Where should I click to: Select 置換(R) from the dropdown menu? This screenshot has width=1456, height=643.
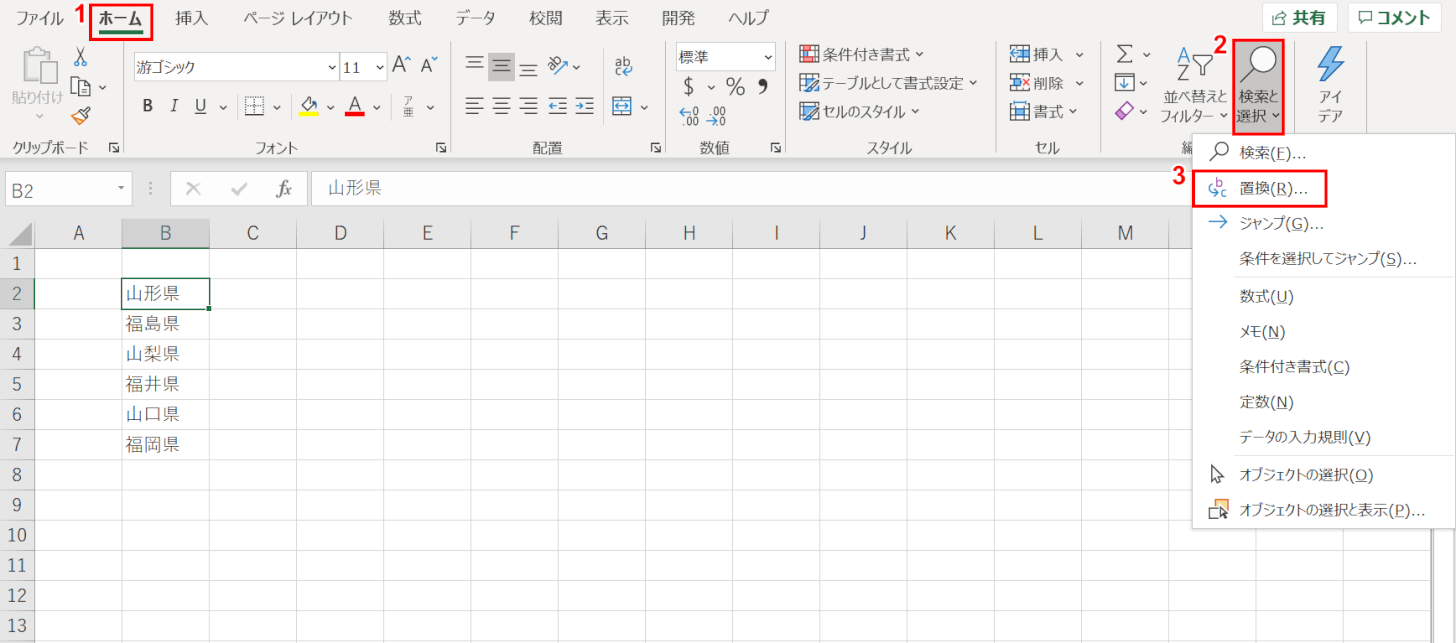click(x=1267, y=187)
